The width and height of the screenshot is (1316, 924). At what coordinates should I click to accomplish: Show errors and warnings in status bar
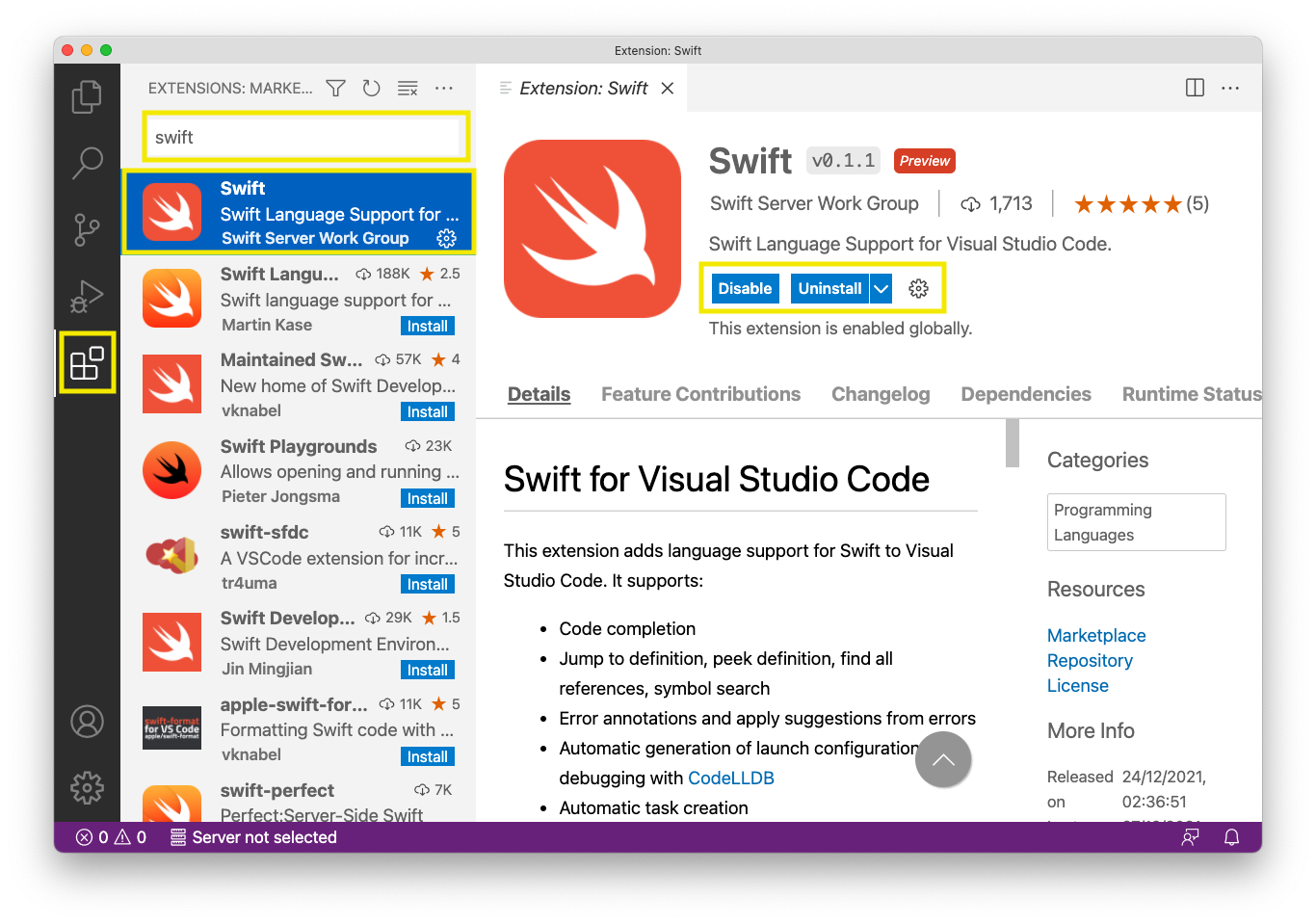[x=111, y=837]
